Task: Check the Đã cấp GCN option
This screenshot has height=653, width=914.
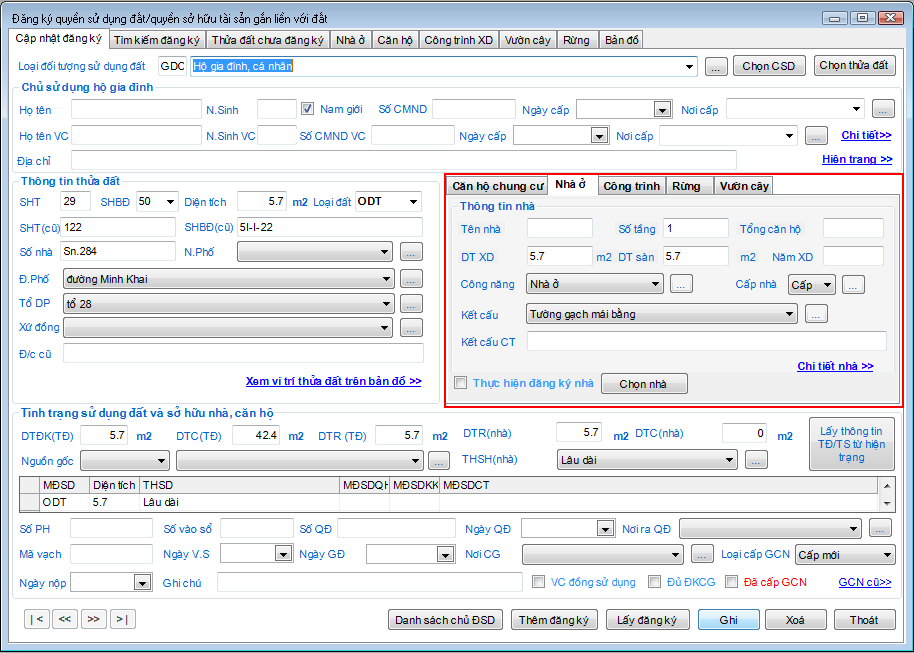Action: point(732,582)
